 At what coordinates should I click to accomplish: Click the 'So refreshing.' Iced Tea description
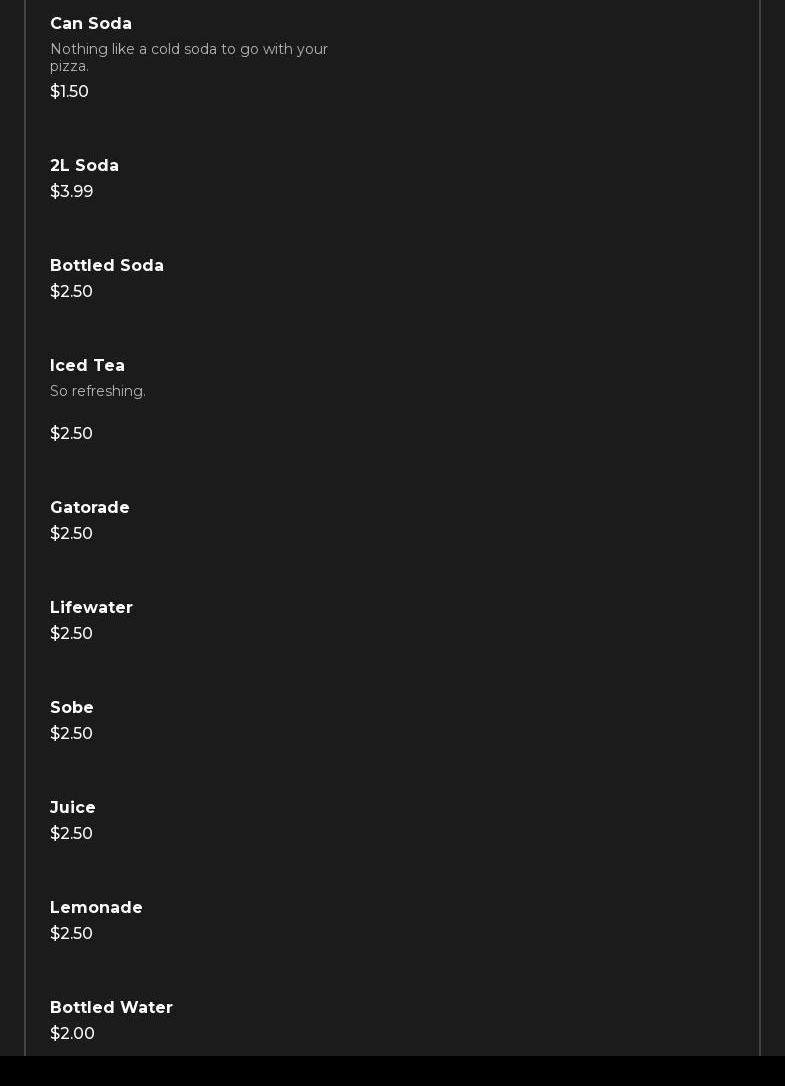point(98,391)
